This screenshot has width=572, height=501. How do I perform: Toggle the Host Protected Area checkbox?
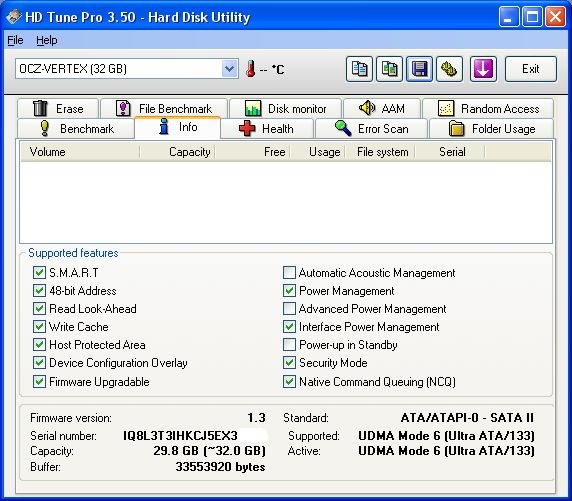(39, 344)
